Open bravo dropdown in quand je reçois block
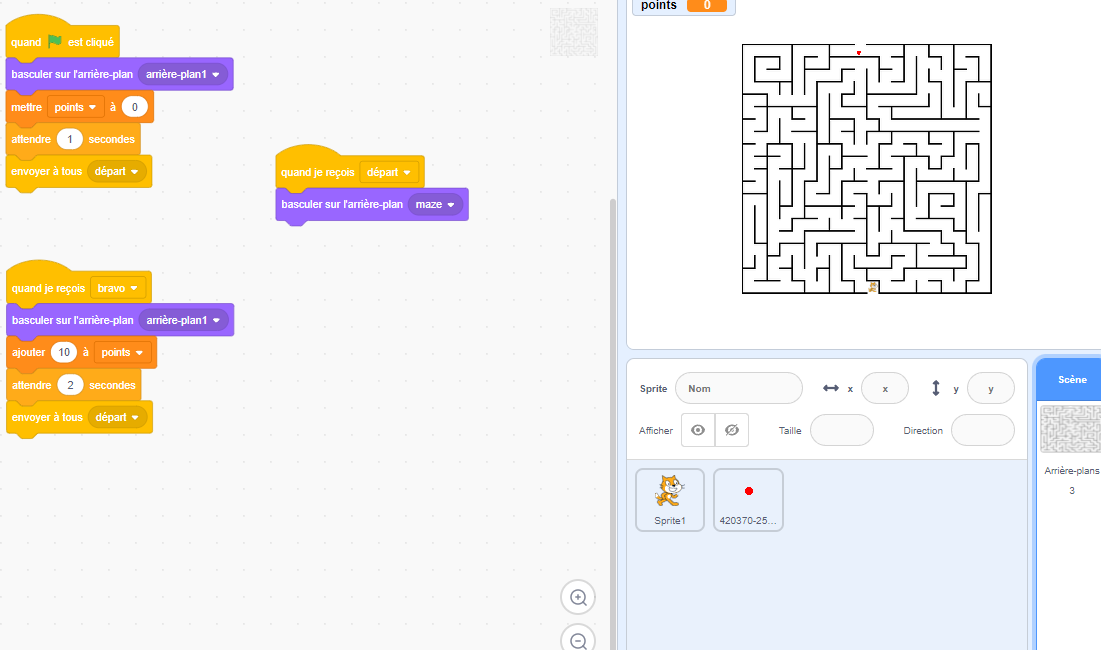The image size is (1101, 650). coord(117,288)
